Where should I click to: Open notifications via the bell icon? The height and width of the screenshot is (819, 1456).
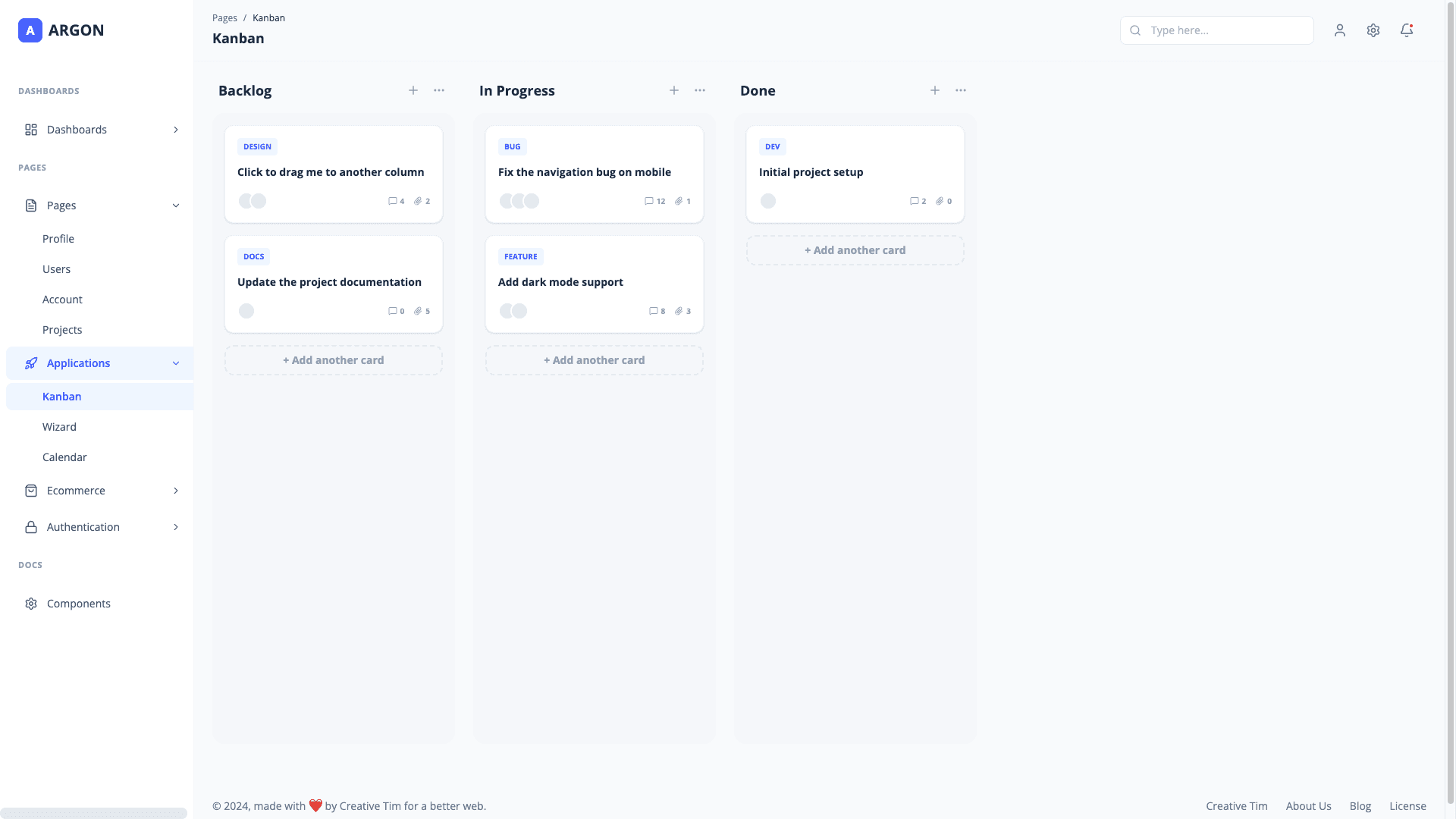[1407, 30]
